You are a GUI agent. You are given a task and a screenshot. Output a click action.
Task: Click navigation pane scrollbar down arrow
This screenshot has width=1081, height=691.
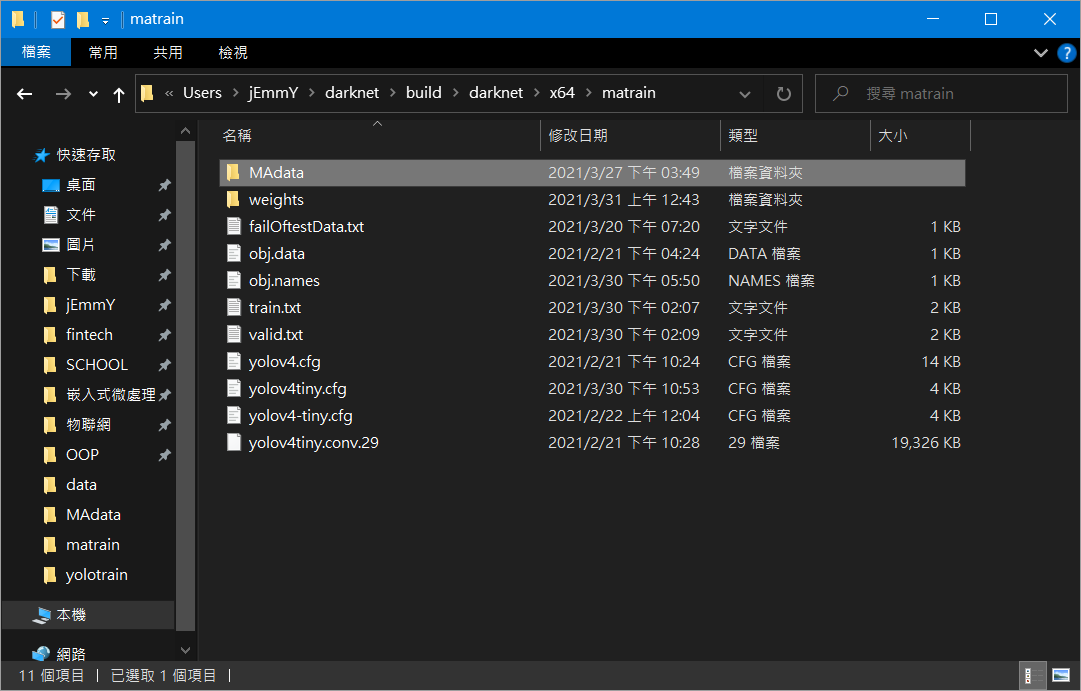click(x=185, y=650)
